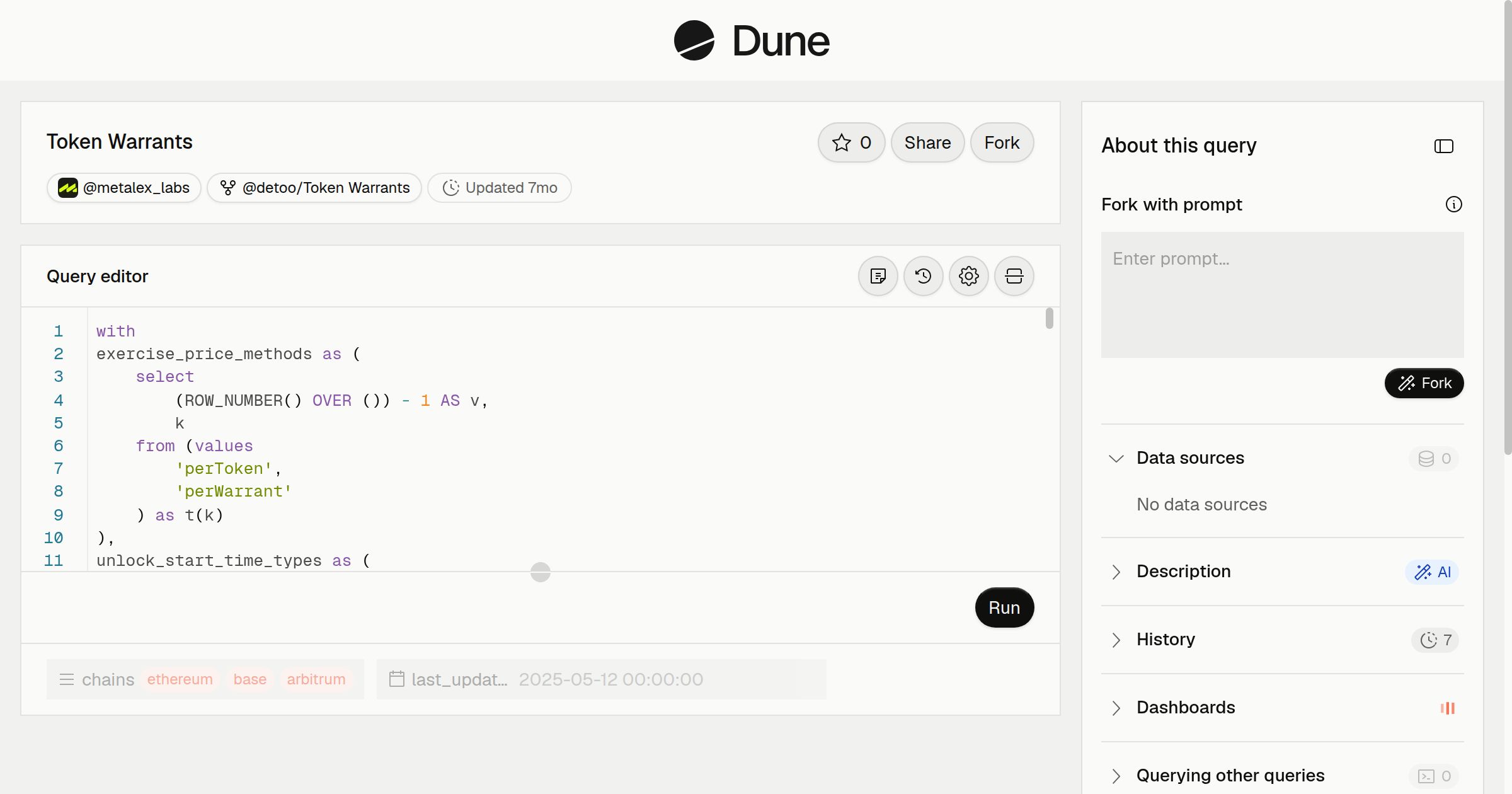This screenshot has width=1512, height=794.
Task: Click the query editor vertical scrollbar
Action: tap(1049, 318)
